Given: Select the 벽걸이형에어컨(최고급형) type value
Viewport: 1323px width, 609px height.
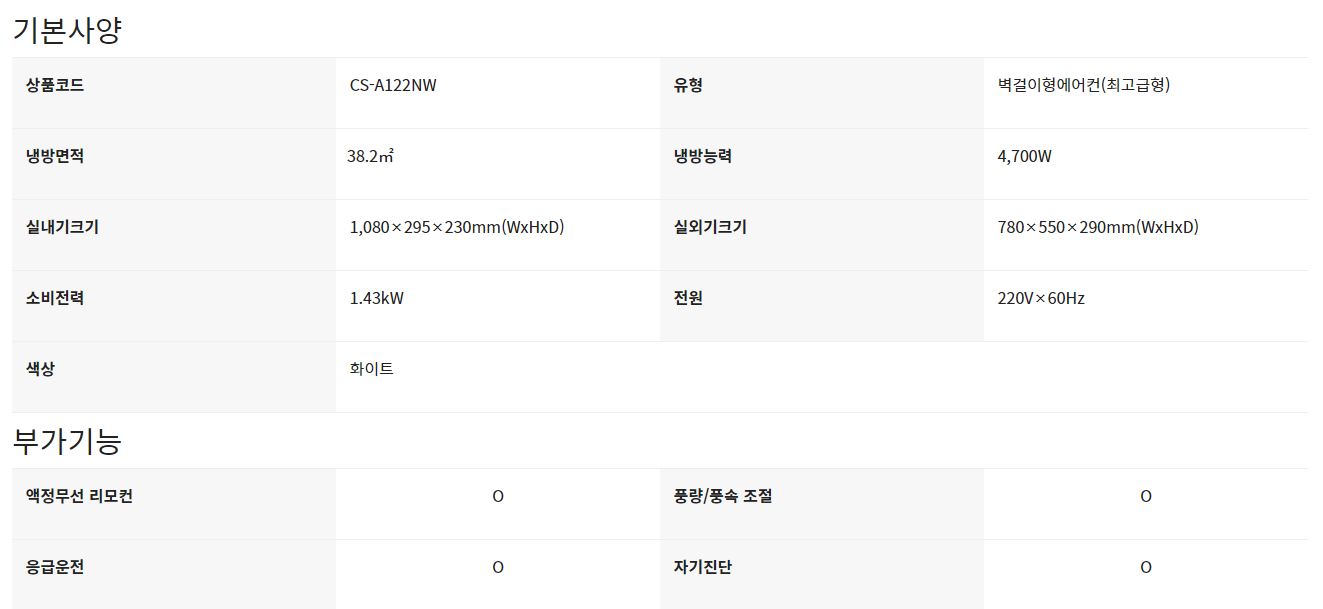Looking at the screenshot, I should click(1083, 85).
